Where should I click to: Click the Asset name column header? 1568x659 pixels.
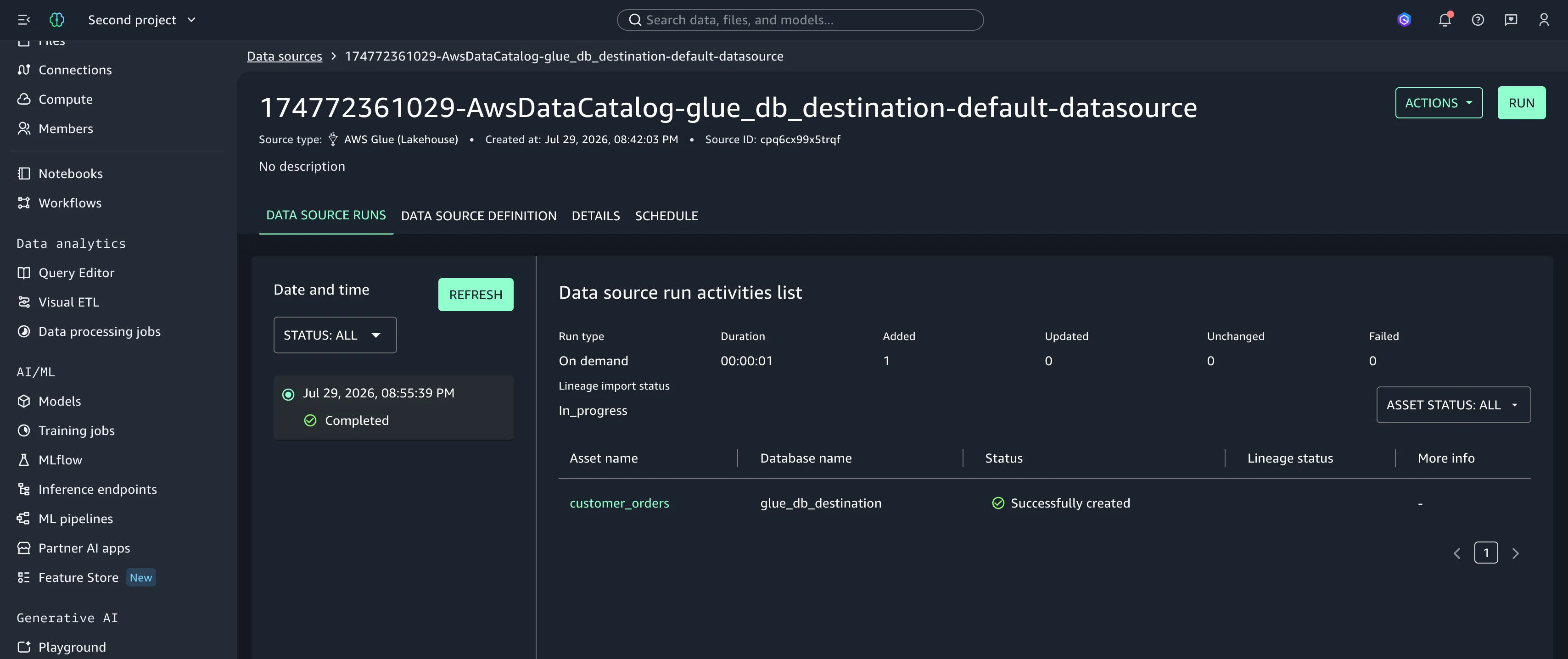603,458
